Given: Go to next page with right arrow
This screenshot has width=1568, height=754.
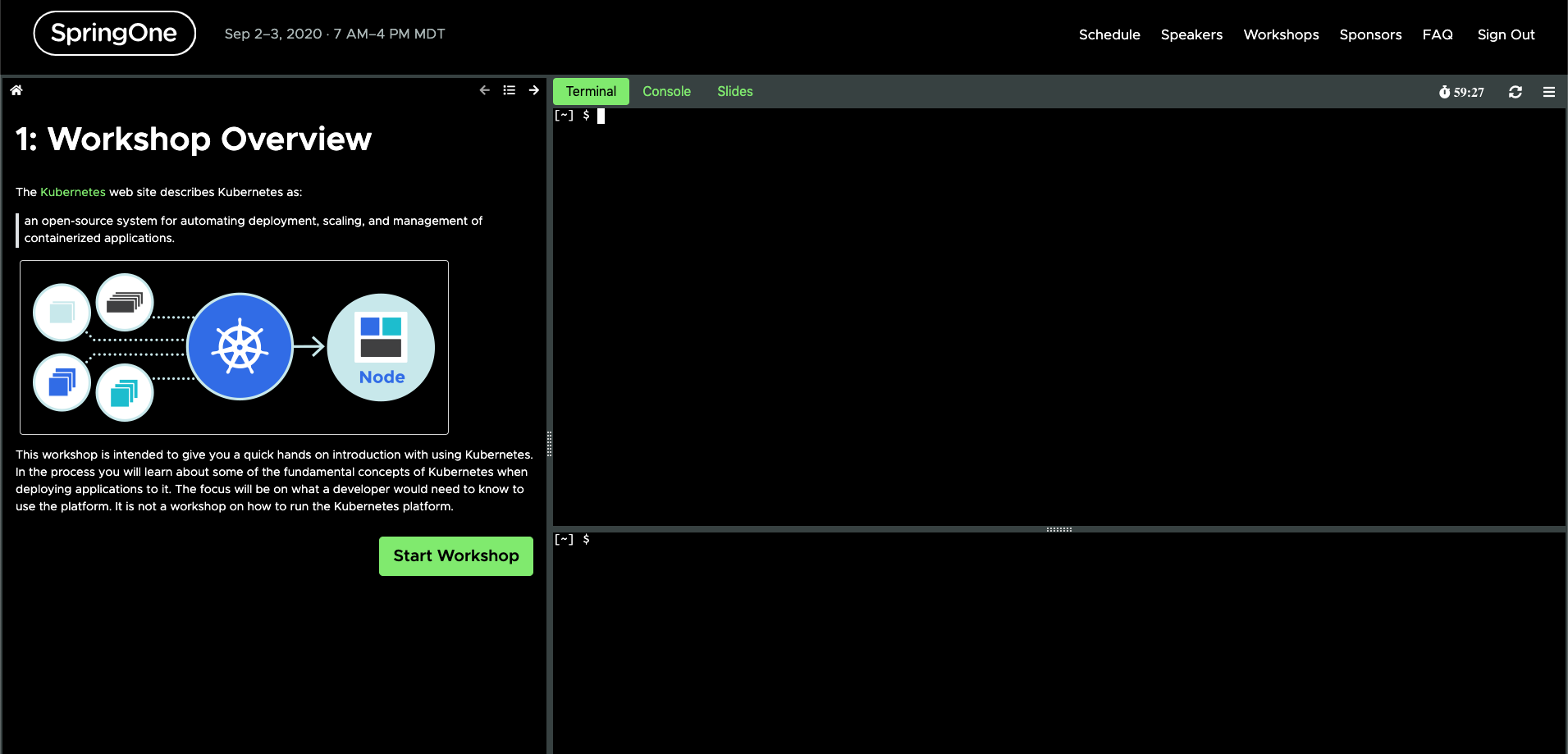Looking at the screenshot, I should pyautogui.click(x=534, y=90).
